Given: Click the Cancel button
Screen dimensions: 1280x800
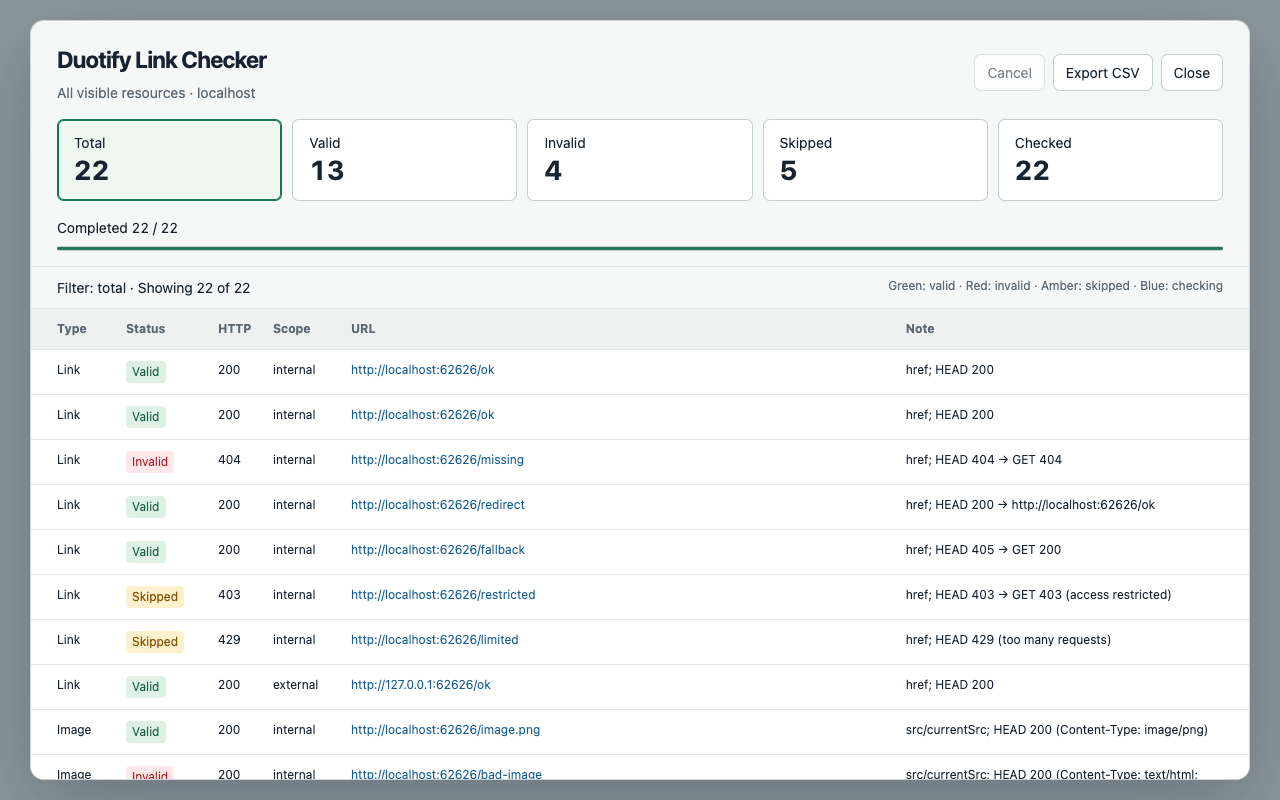Looking at the screenshot, I should [x=1009, y=73].
